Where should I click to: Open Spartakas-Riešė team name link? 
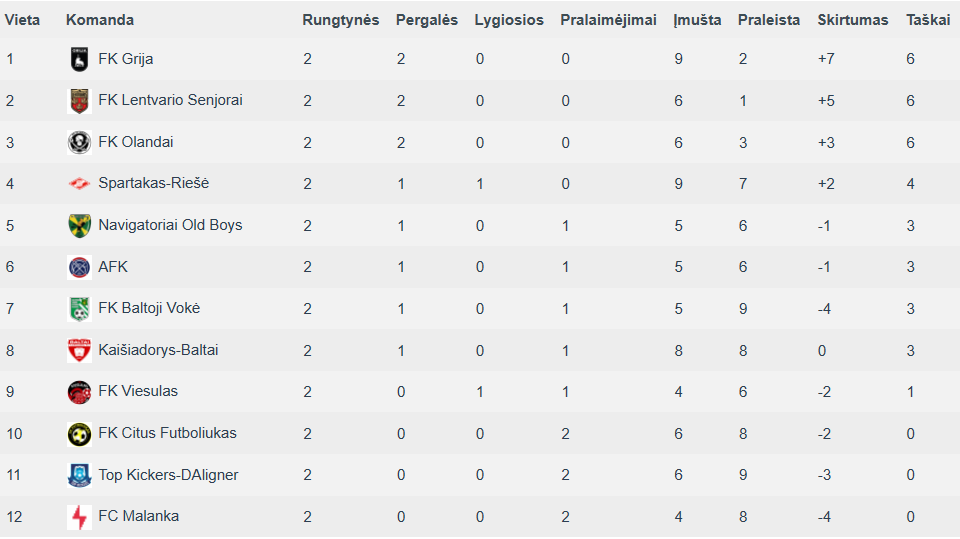(154, 183)
